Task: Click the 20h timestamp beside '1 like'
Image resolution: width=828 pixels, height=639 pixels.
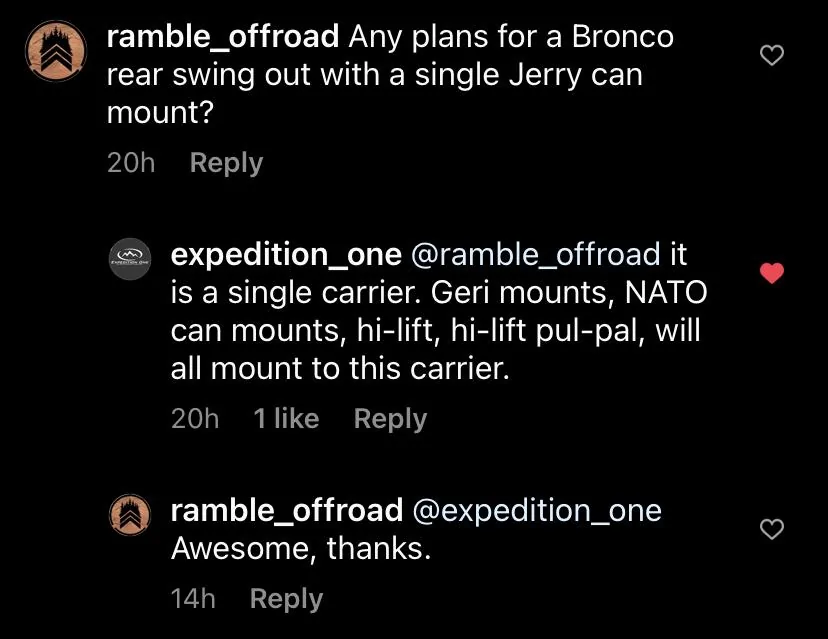Action: click(x=195, y=419)
